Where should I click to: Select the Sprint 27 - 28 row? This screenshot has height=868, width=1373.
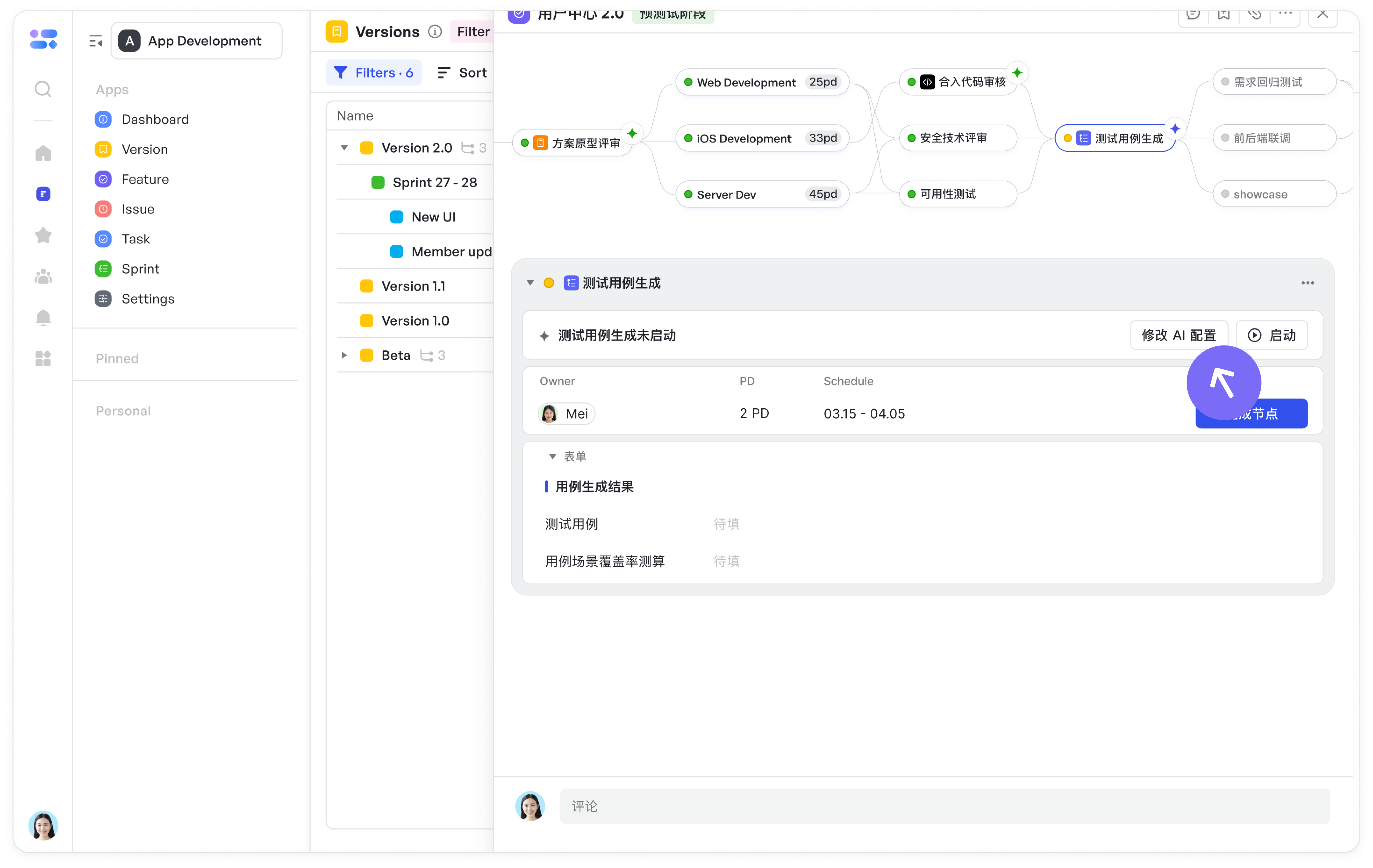tap(415, 182)
